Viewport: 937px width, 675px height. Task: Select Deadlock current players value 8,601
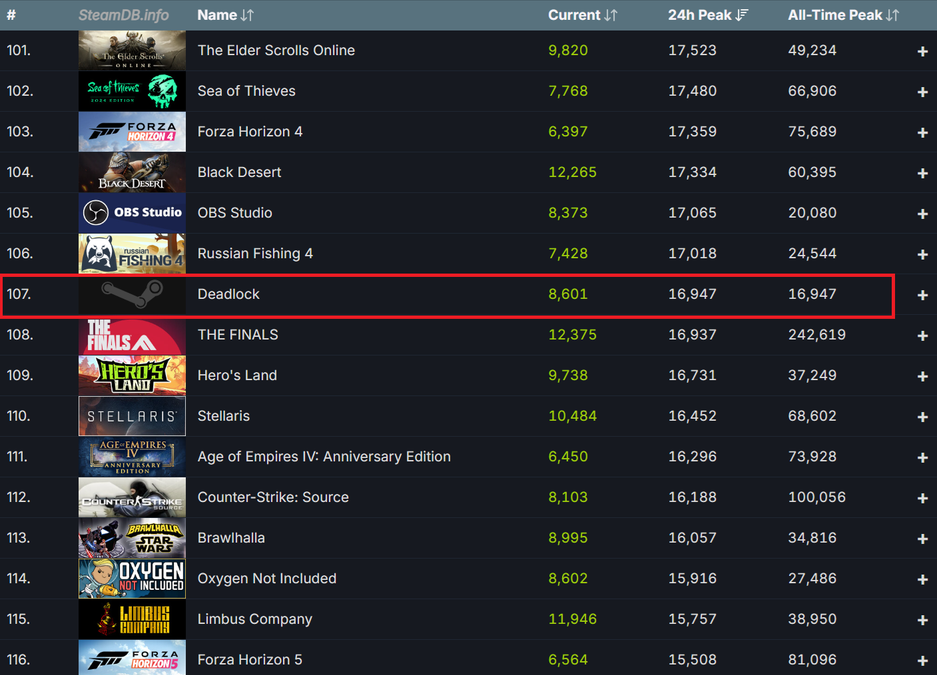(x=568, y=294)
